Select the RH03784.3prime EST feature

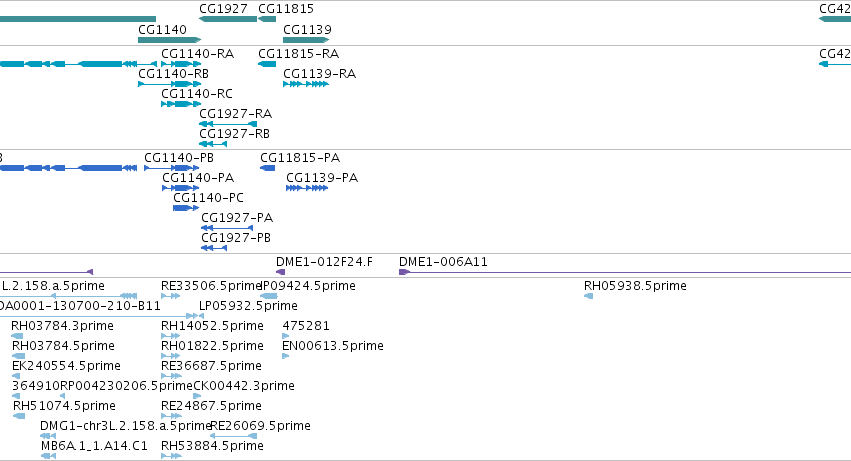(x=17, y=336)
